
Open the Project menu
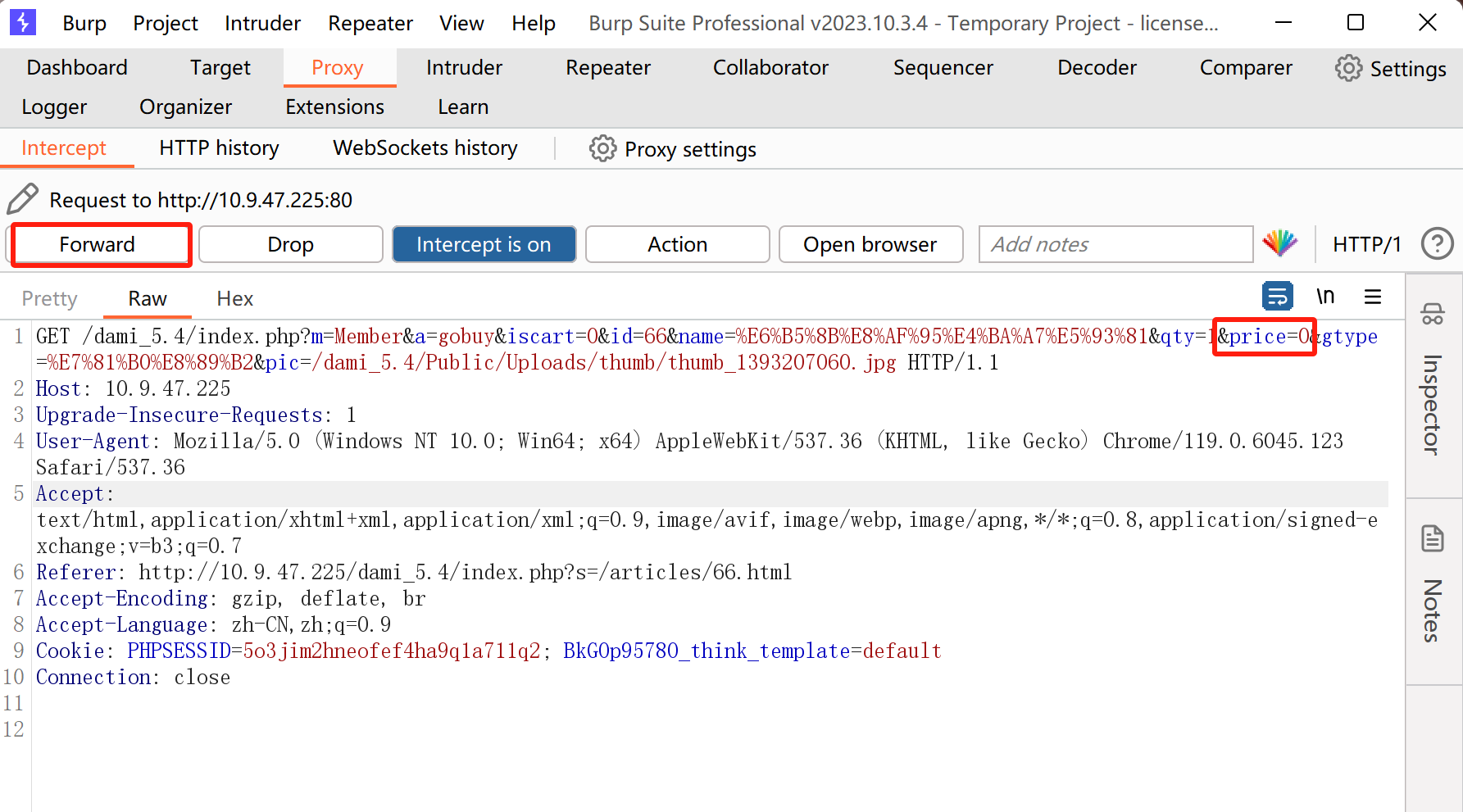pos(166,23)
